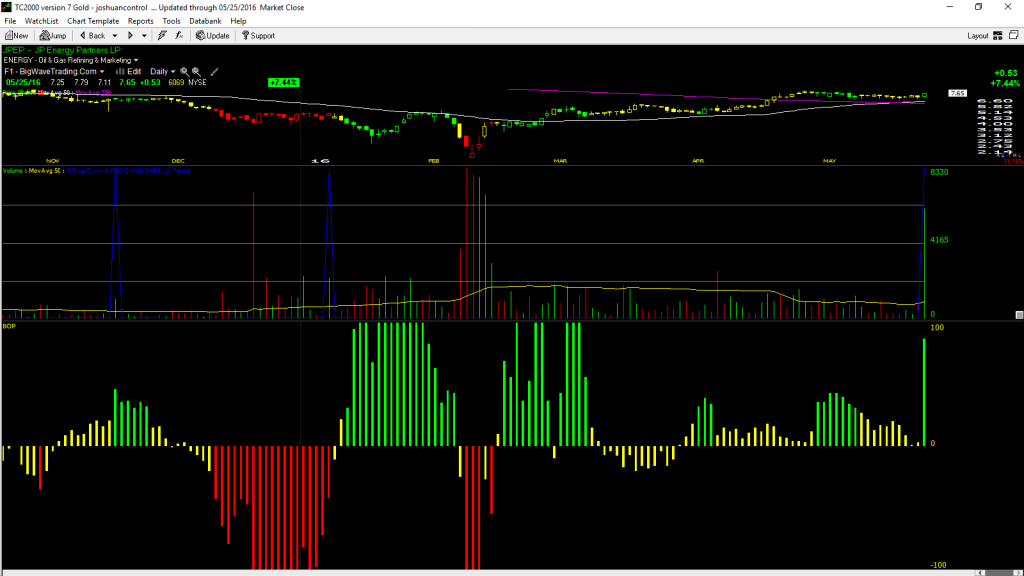The width and height of the screenshot is (1024, 576).
Task: Click the second magnifier zoom icon
Action: (196, 72)
